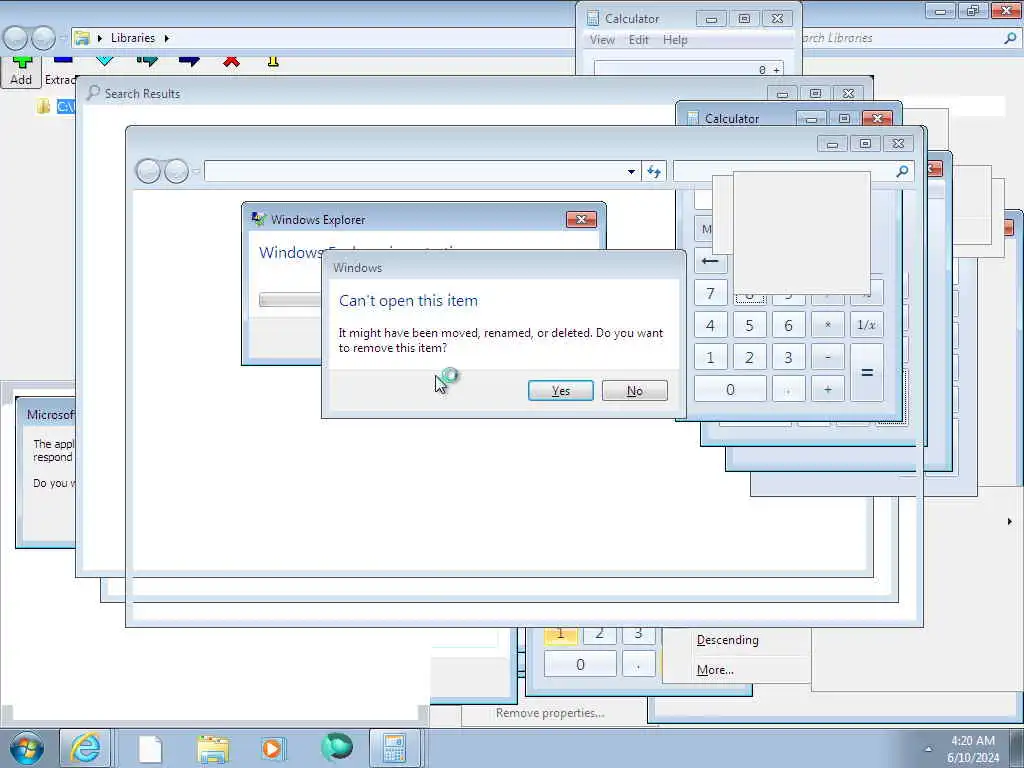The image size is (1024, 768).
Task: Click the yellow Info toolbar icon
Action: pos(273,61)
